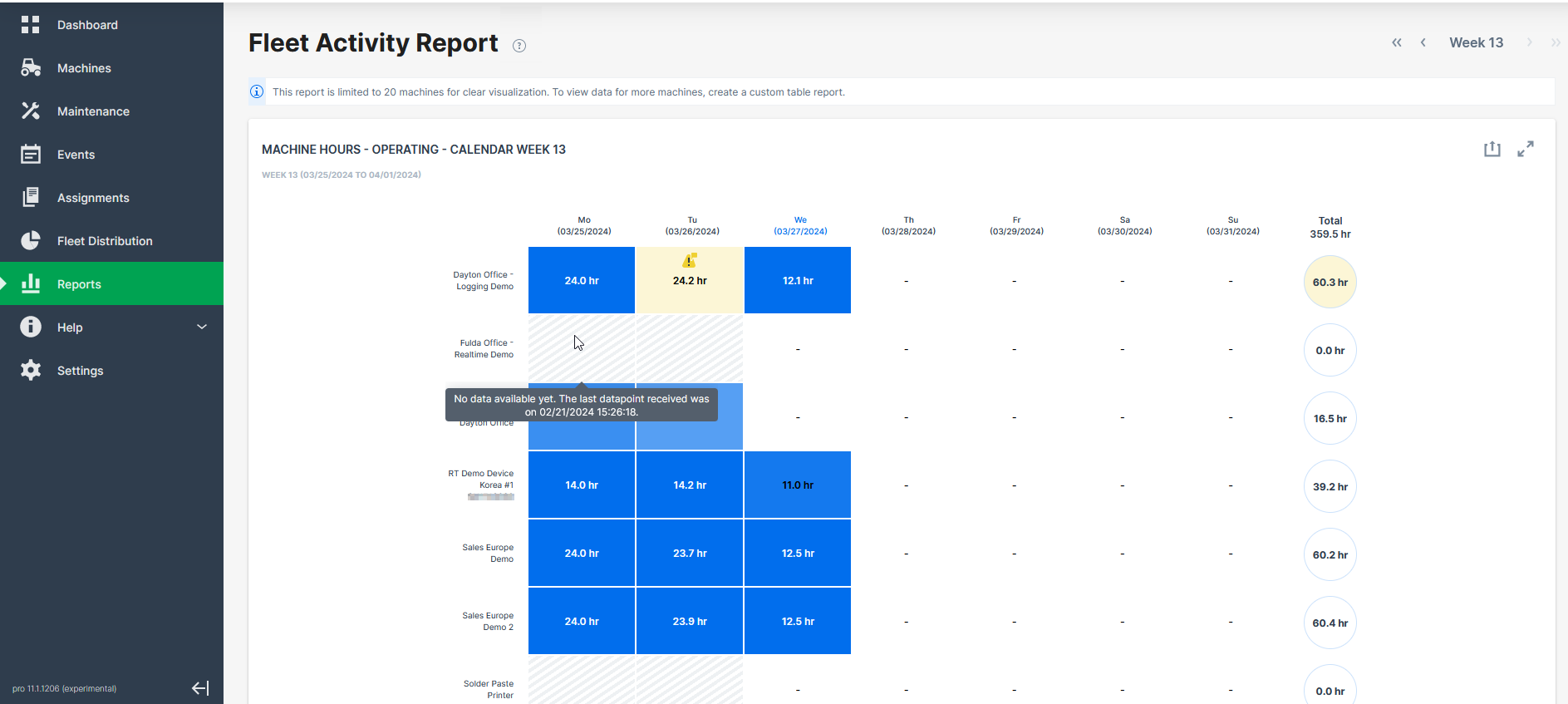Click the 60.3 hr total circle
1568x704 pixels.
1330,282
